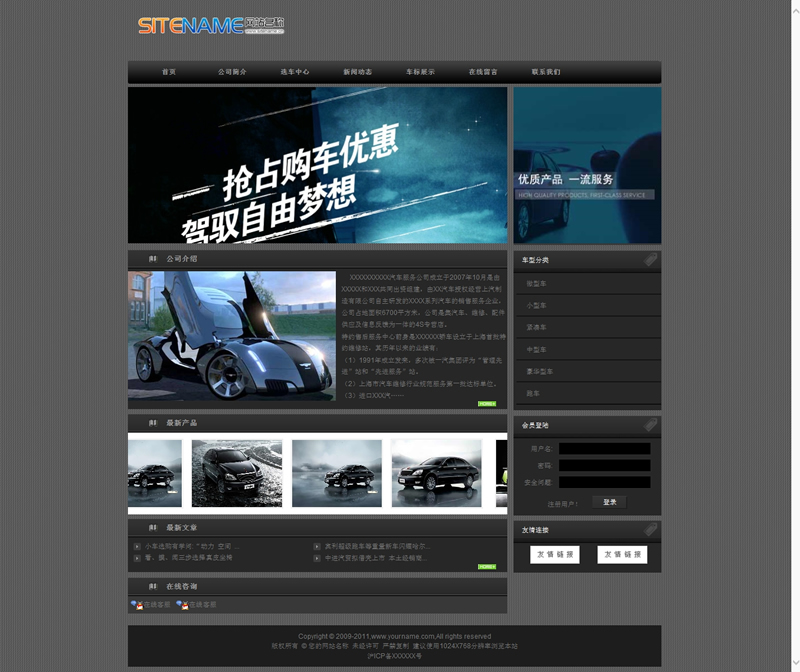Click the tag icon in 会员登陆 header

[x=650, y=425]
